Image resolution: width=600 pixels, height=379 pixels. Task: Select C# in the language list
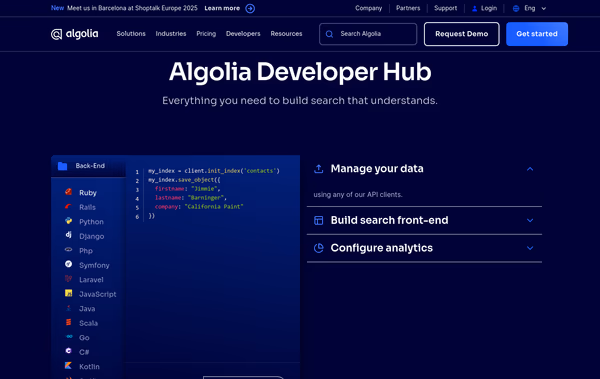coord(84,352)
